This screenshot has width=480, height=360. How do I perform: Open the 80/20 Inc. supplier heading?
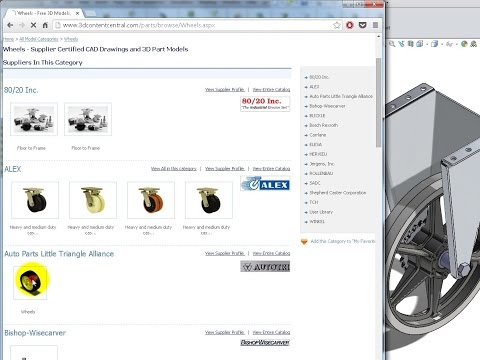21,90
